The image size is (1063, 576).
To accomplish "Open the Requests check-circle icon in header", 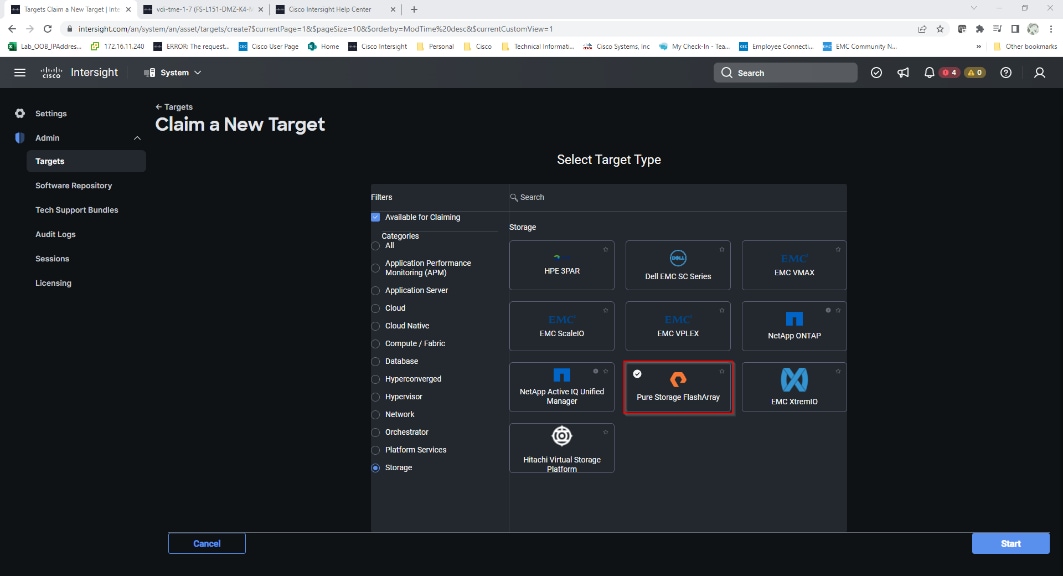I will 877,73.
